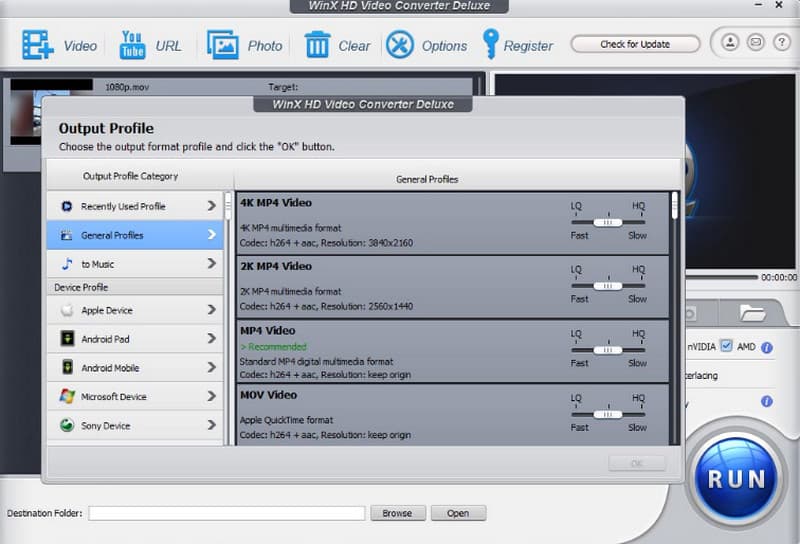Screen dimensions: 800x544
Task: Open the YouTube URL downloader icon
Action: coord(132,45)
